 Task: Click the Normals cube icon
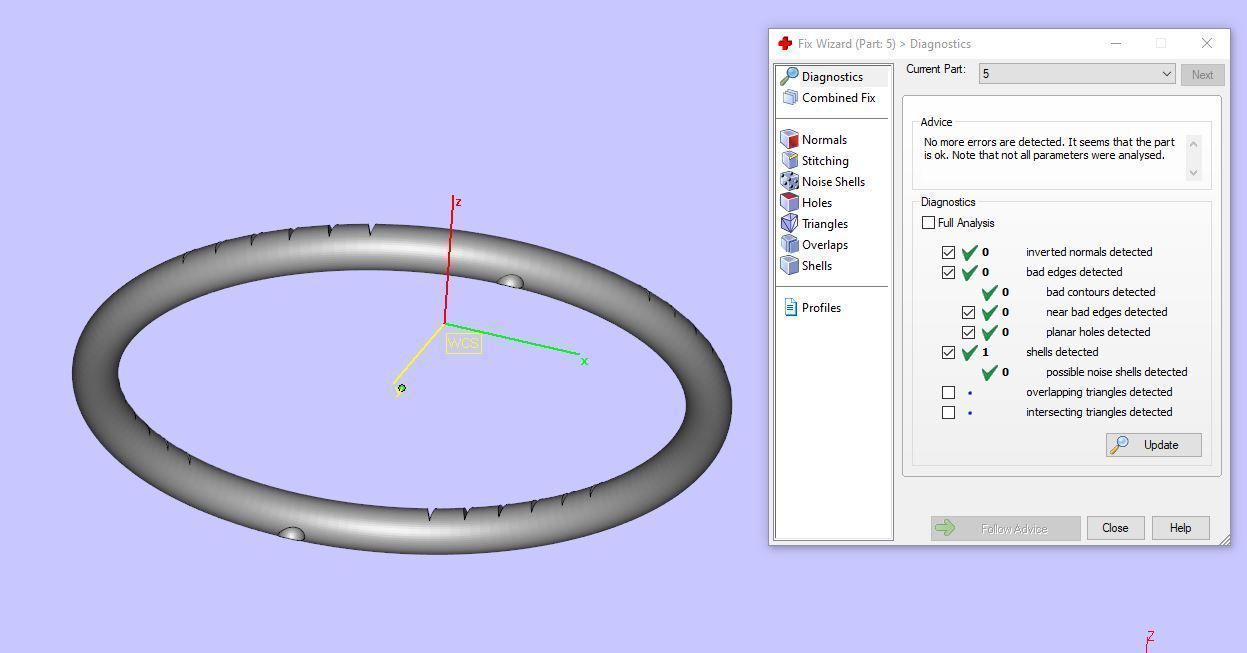tap(790, 139)
